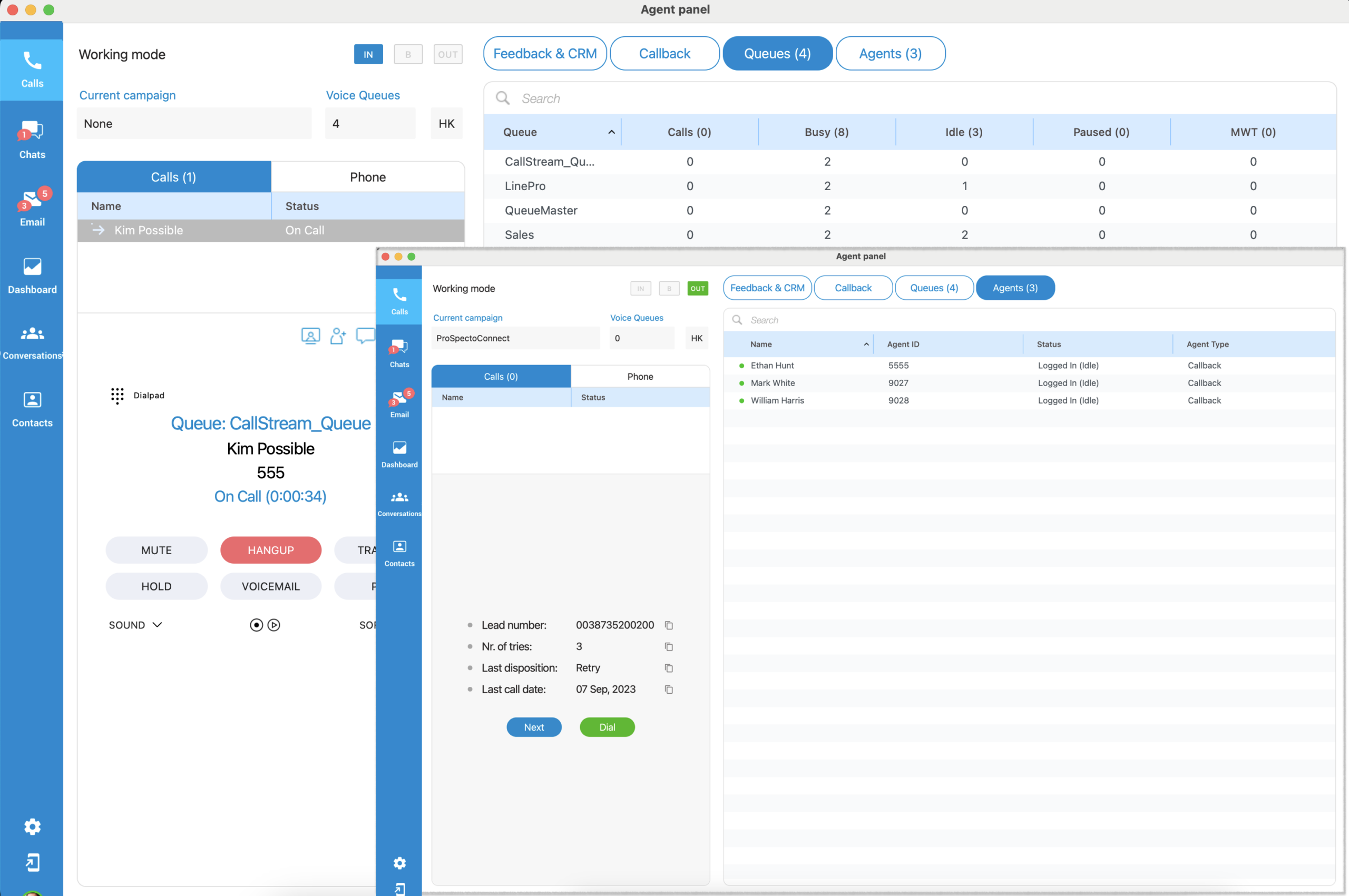The width and height of the screenshot is (1349, 896).
Task: Copy the Lead number value
Action: pos(669,625)
